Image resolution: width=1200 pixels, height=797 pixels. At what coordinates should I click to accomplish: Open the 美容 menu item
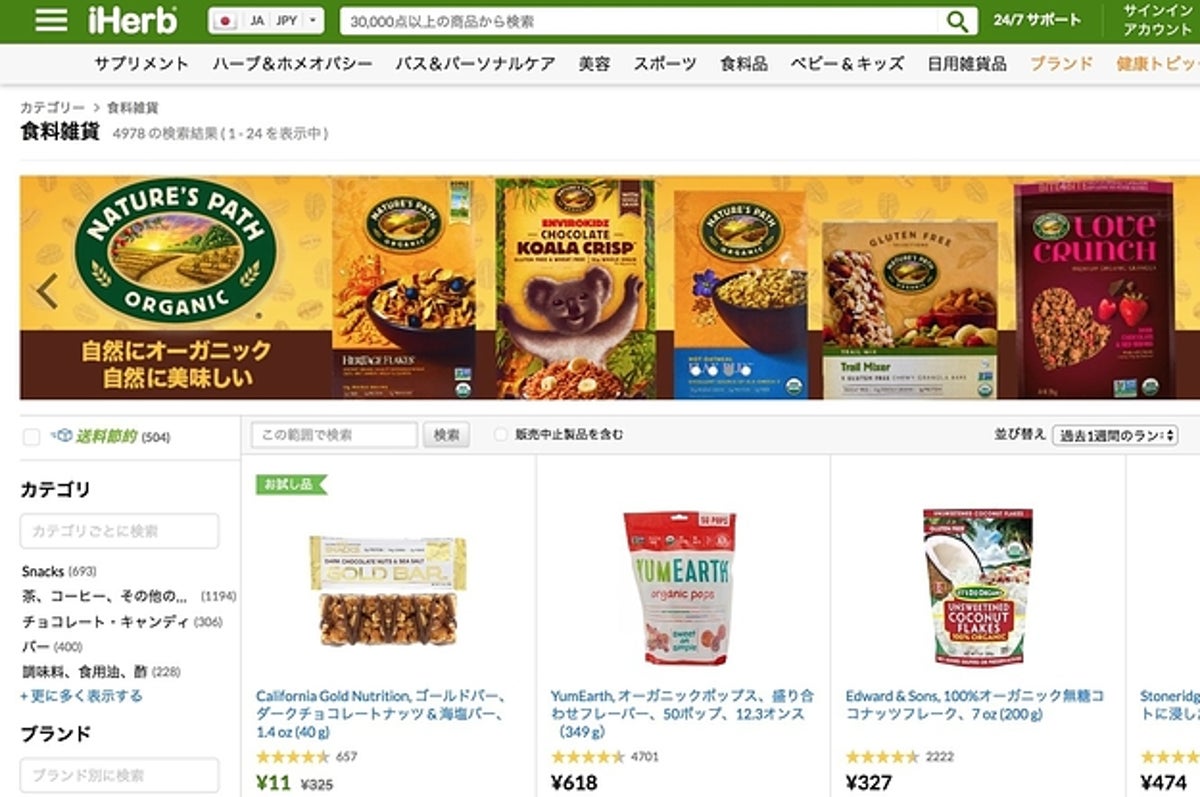[x=594, y=64]
